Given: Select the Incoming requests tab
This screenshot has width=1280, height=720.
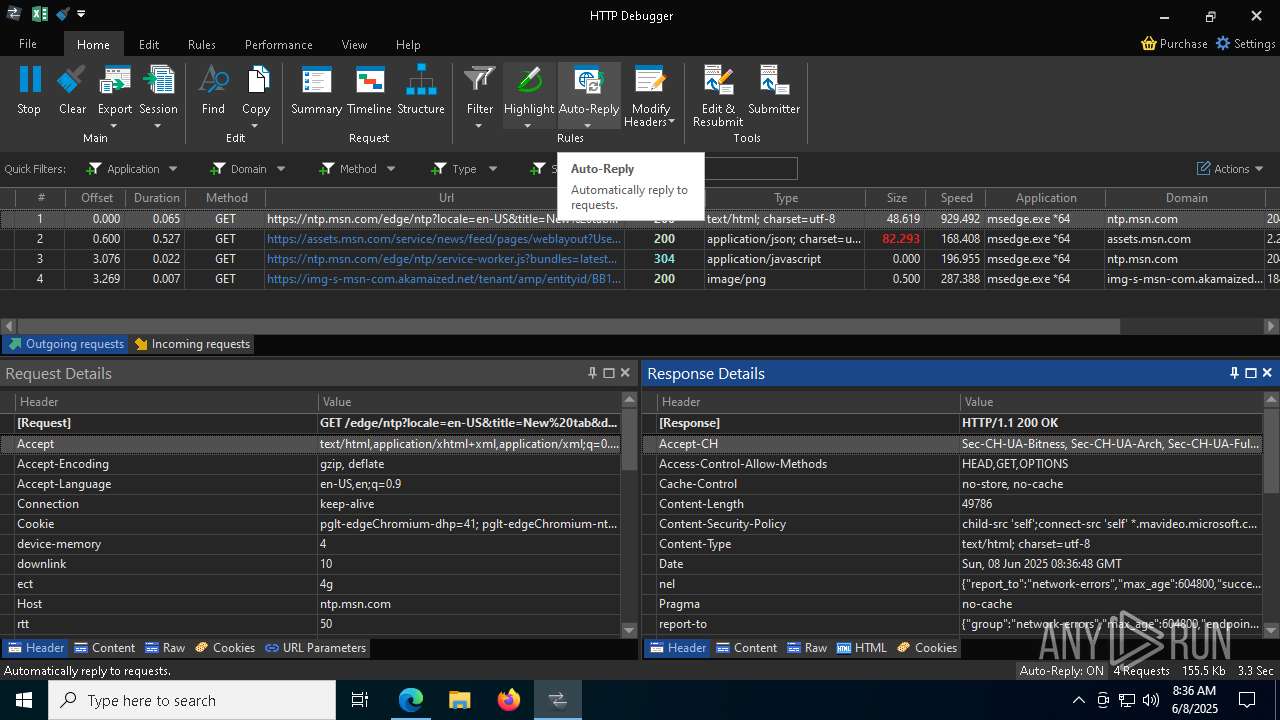Looking at the screenshot, I should click(192, 344).
